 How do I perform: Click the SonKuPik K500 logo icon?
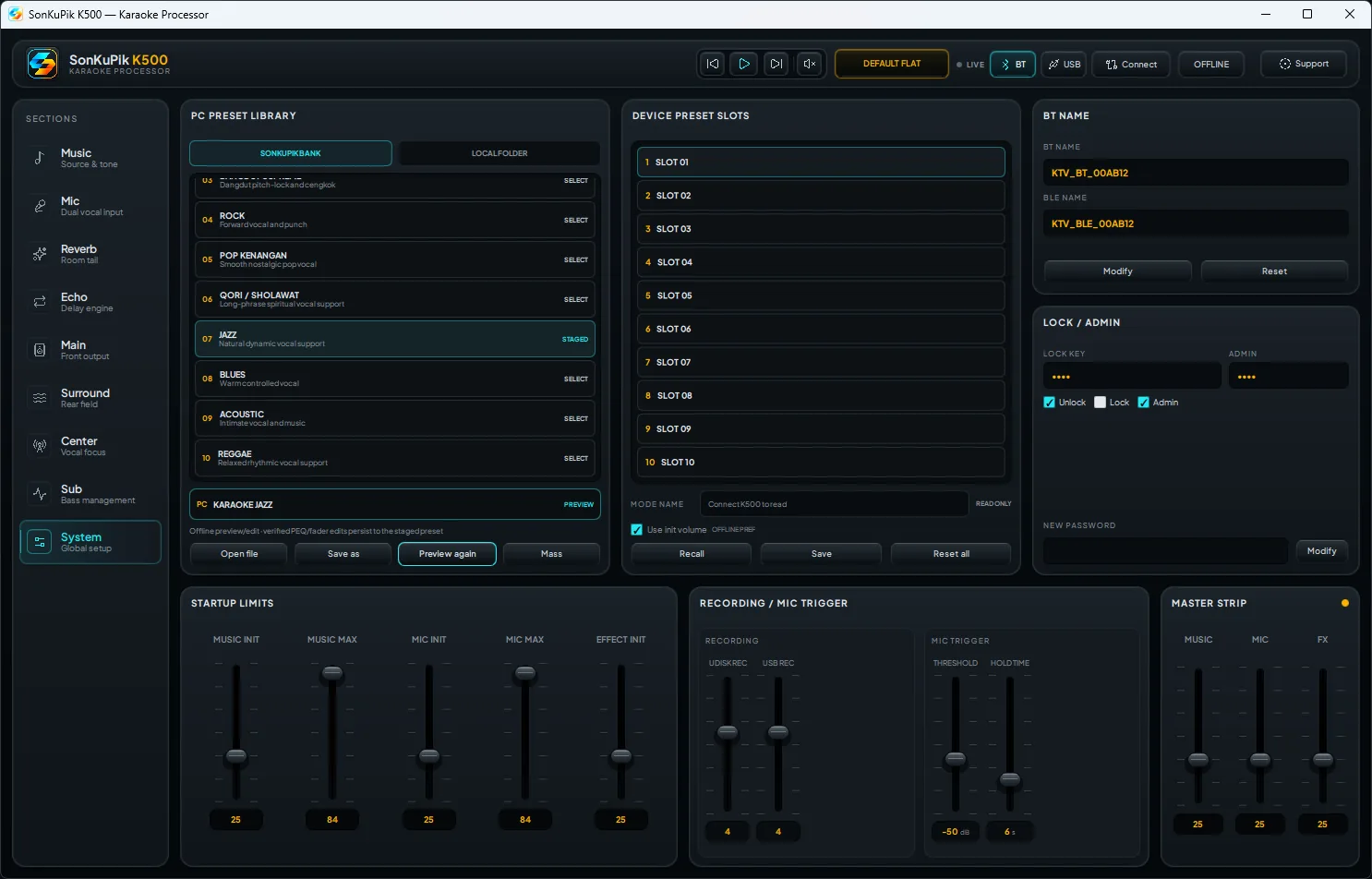42,64
